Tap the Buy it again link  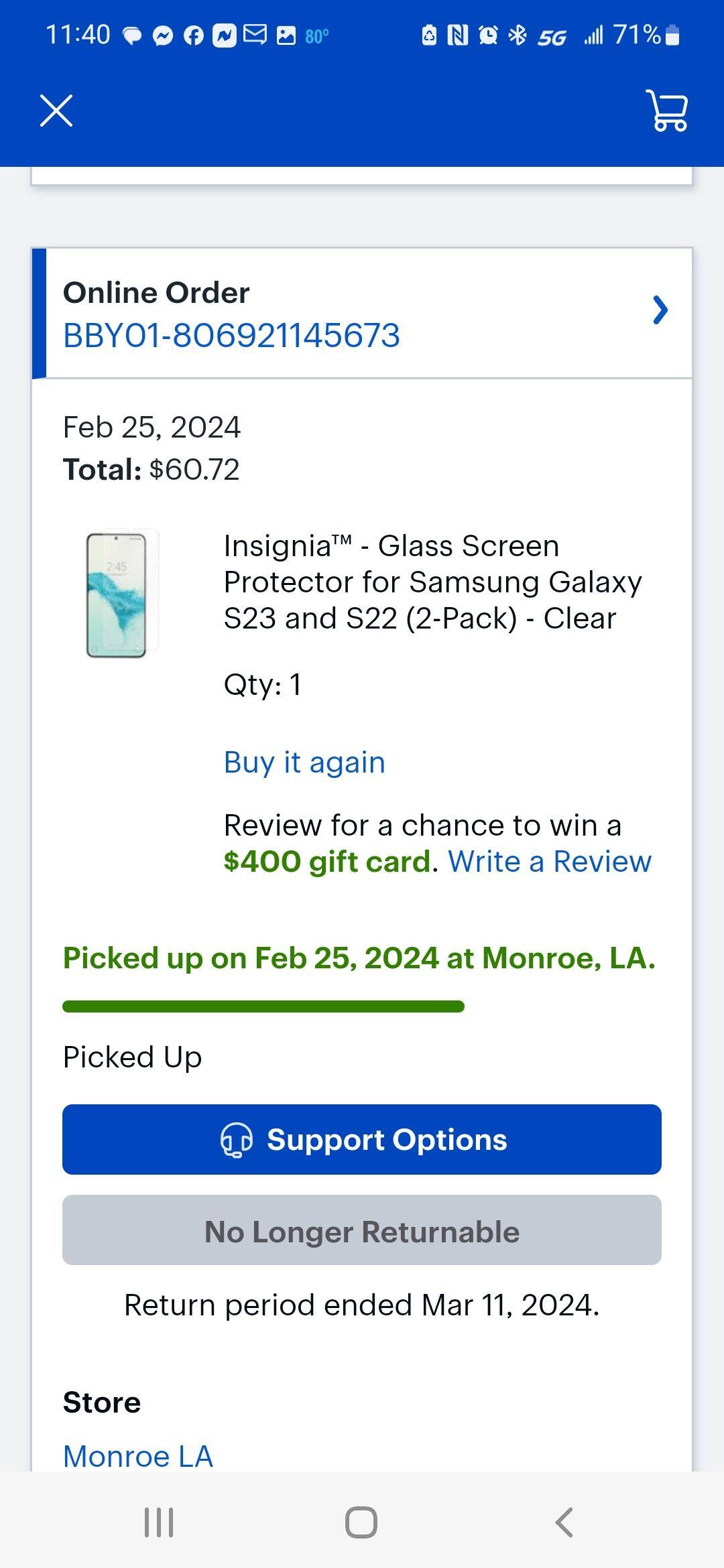(304, 763)
